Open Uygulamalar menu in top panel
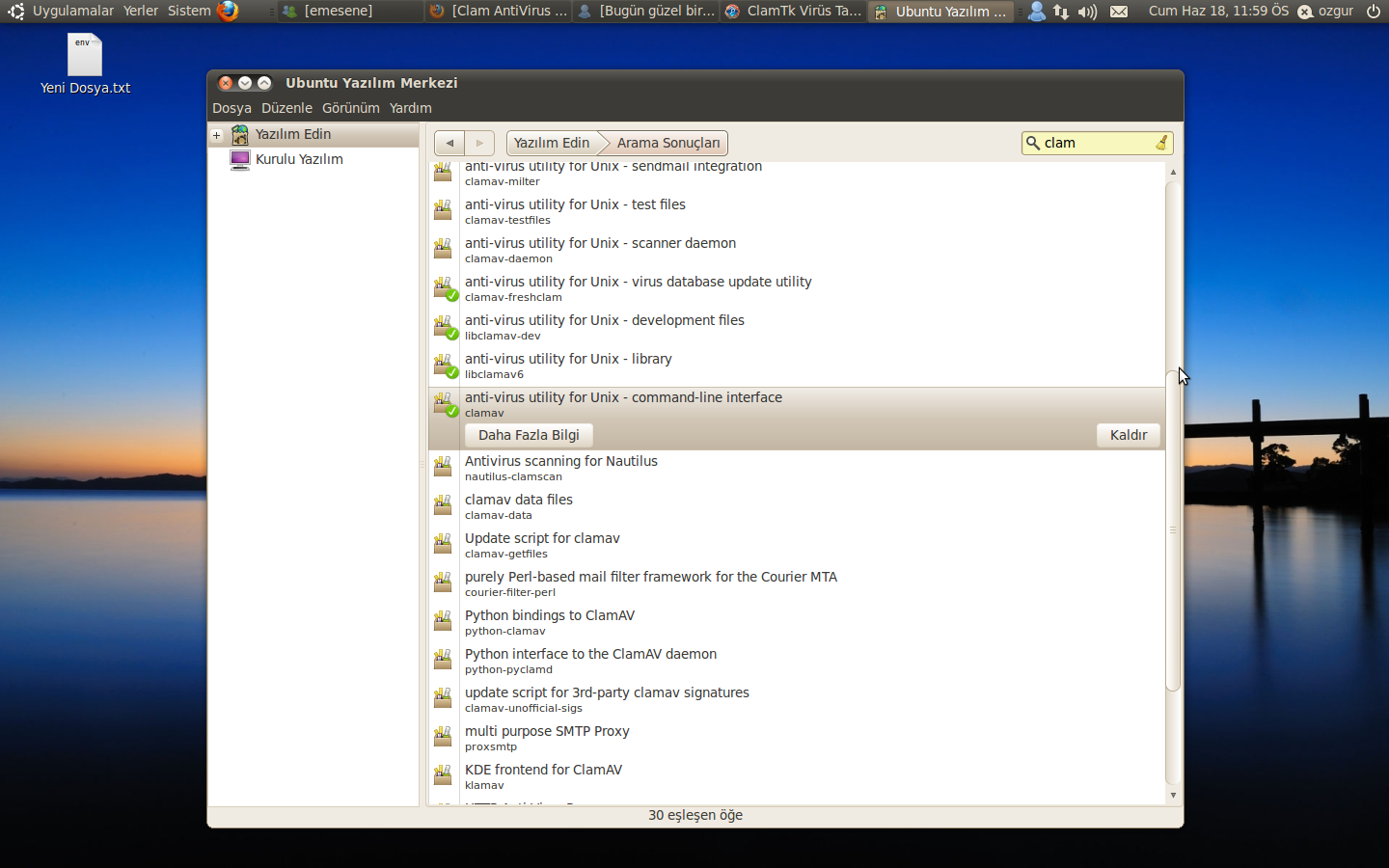 coord(73,11)
